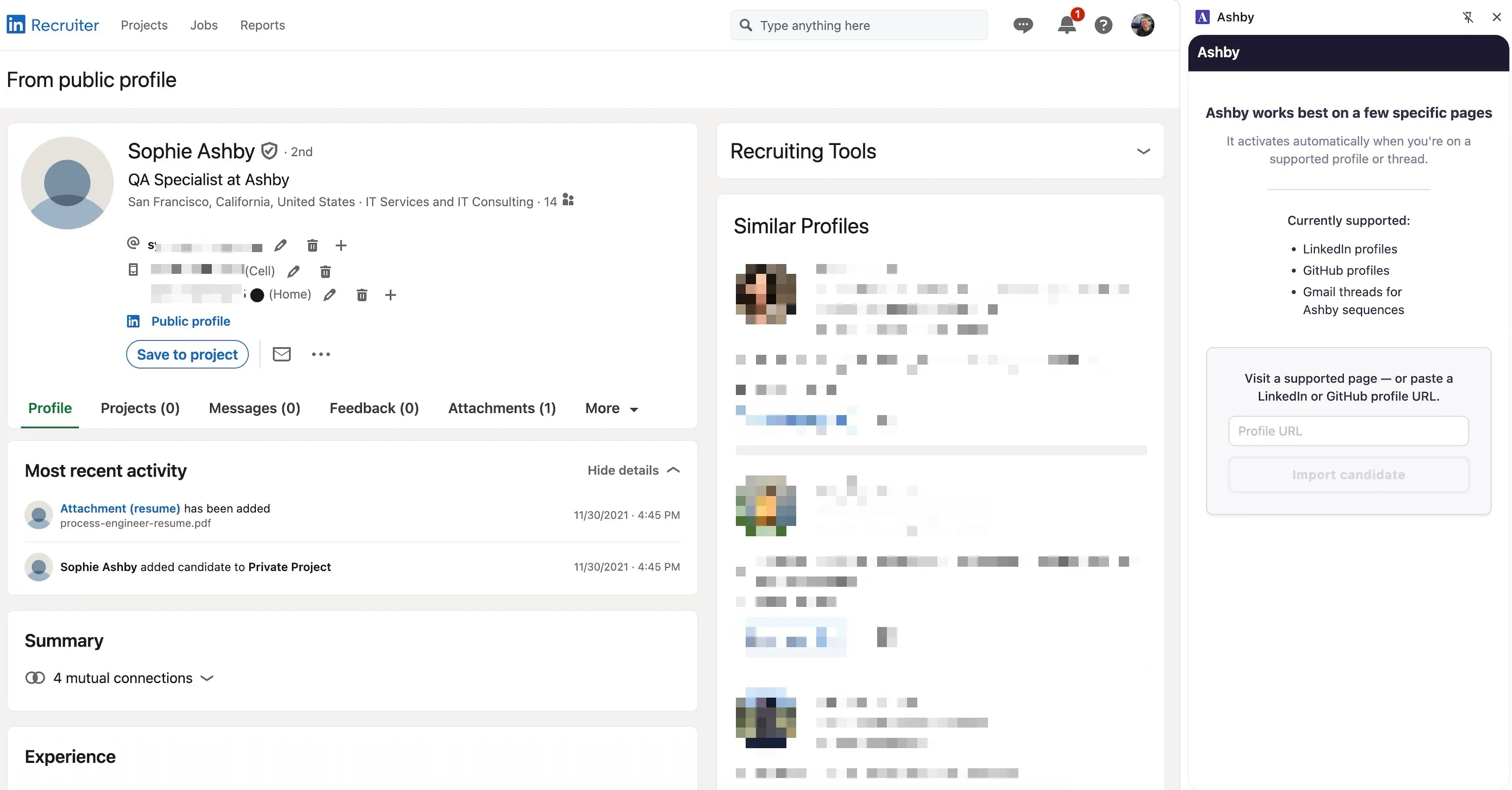
Task: Open the three-dot more actions menu
Action: pyautogui.click(x=321, y=354)
